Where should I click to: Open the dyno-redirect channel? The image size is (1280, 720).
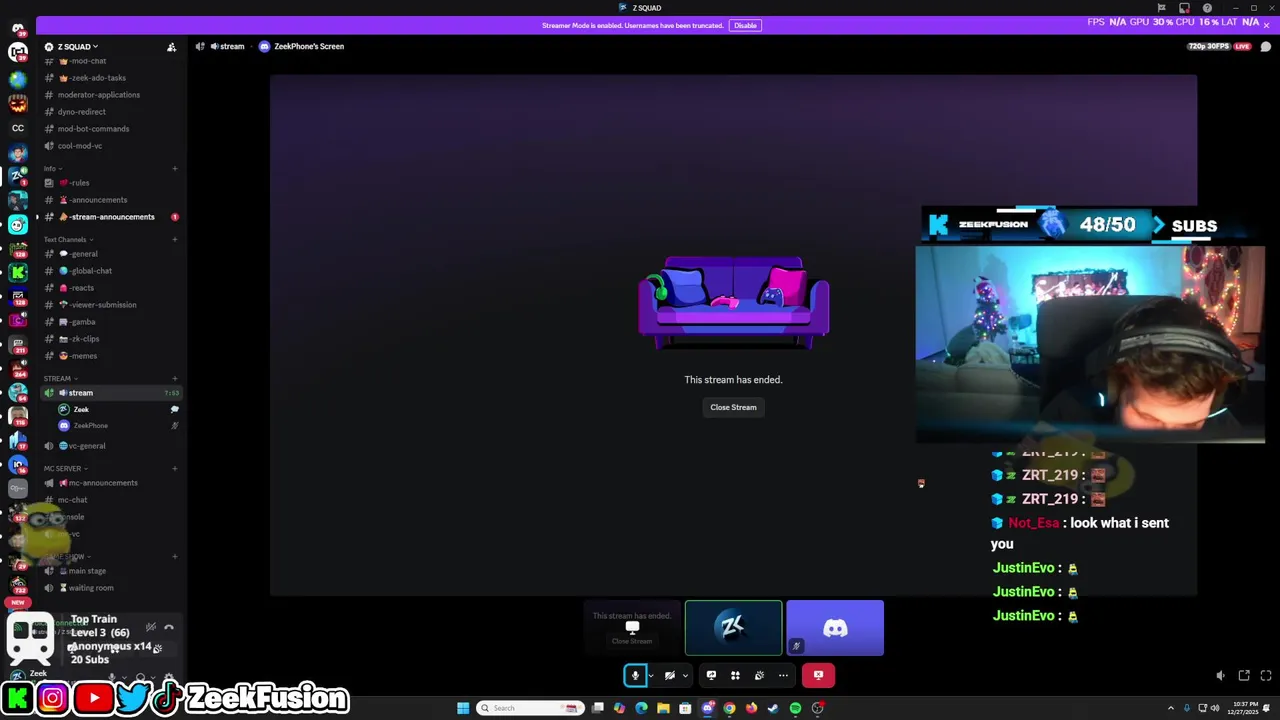click(81, 112)
